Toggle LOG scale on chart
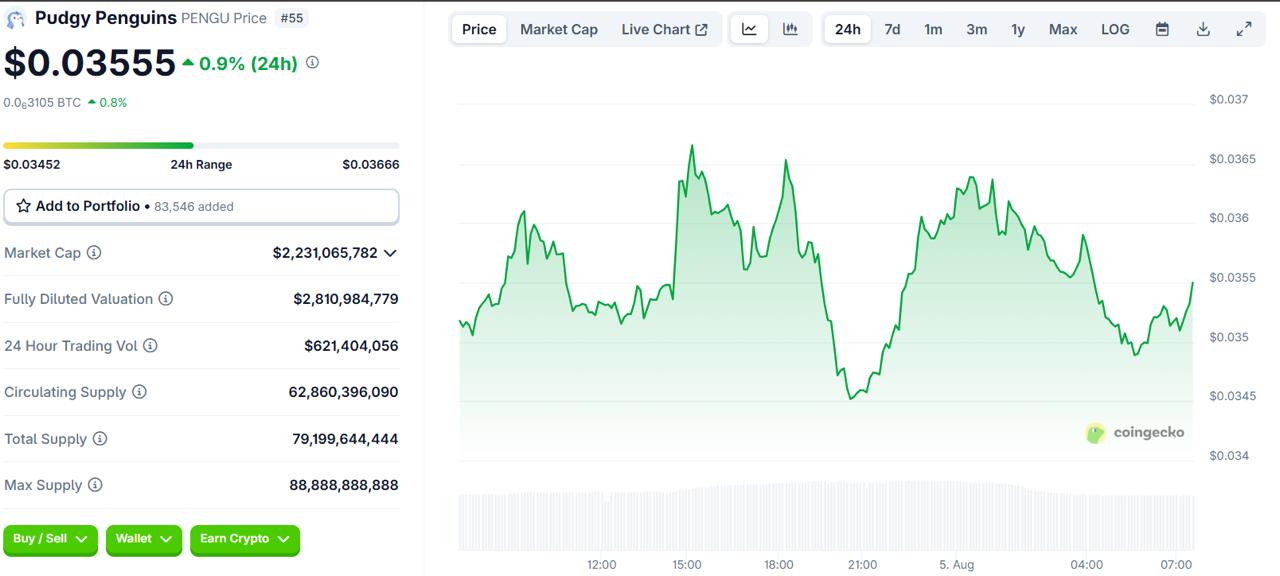This screenshot has height=576, width=1280. (x=1115, y=29)
